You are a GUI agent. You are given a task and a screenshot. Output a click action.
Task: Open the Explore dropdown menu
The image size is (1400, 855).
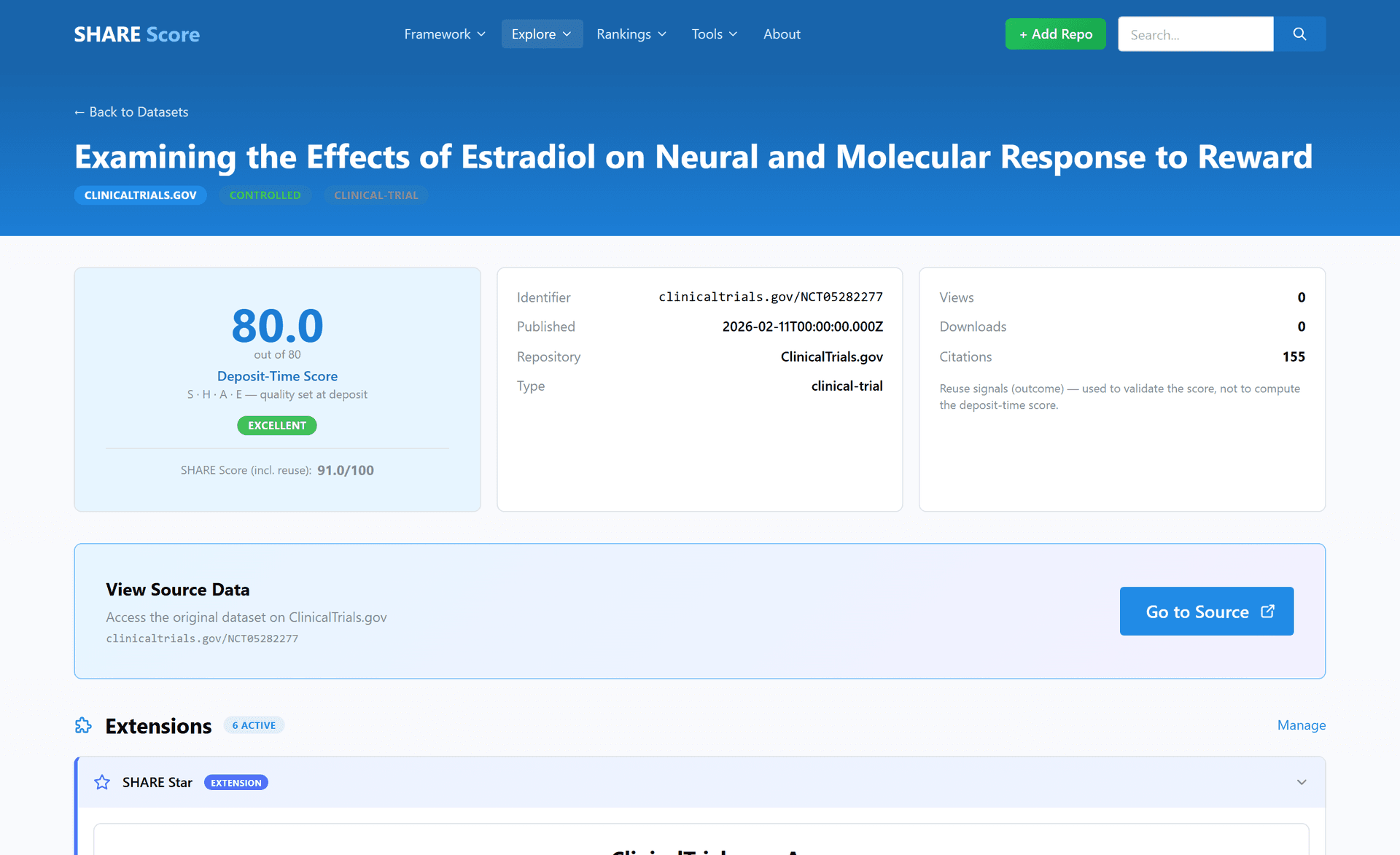coord(542,34)
